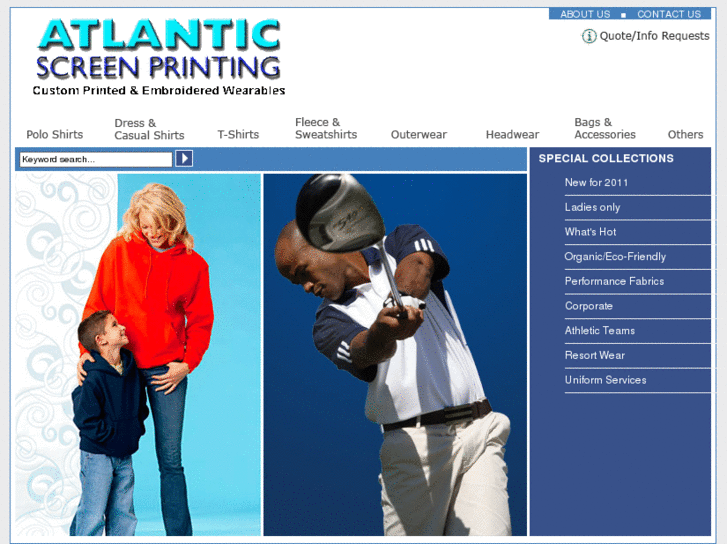This screenshot has height=545, width=727.
Task: Browse Organic/Eco-Friendly collection
Action: [615, 256]
